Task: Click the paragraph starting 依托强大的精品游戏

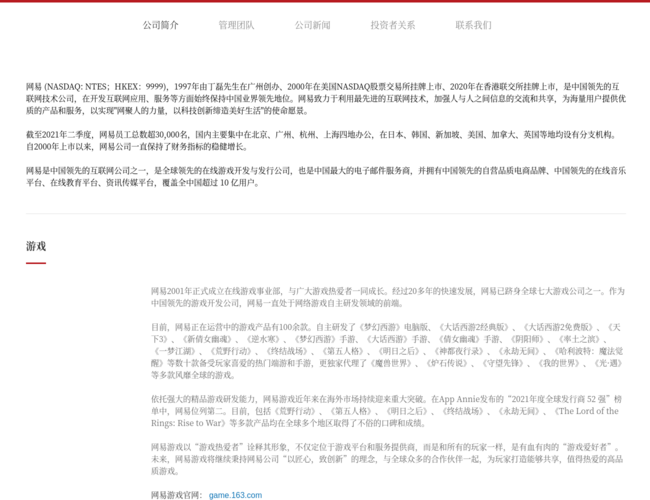Action: [386, 411]
